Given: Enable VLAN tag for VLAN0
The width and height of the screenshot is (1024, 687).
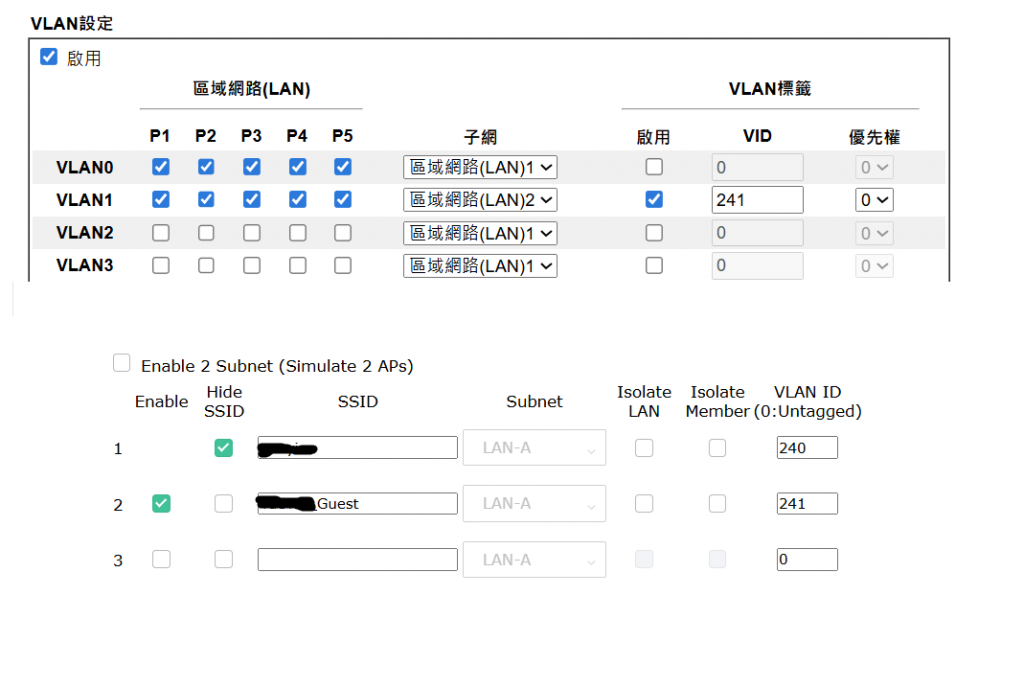Looking at the screenshot, I should [654, 167].
